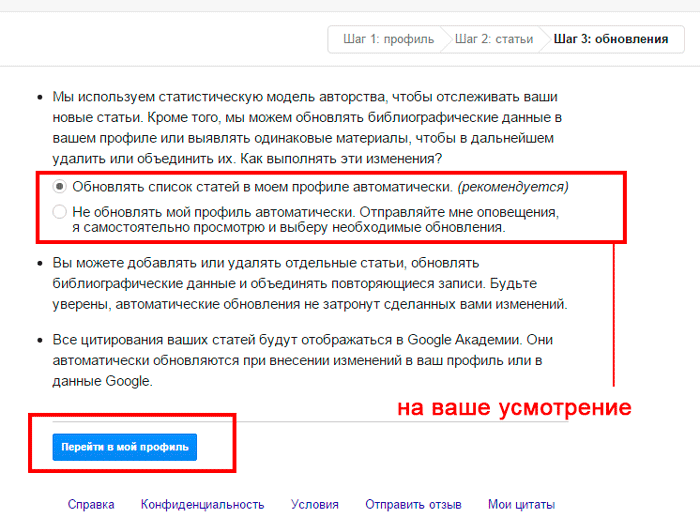This screenshot has width=700, height=518.
Task: Click the '(рекомендуется)' italic label
Action: (x=512, y=187)
